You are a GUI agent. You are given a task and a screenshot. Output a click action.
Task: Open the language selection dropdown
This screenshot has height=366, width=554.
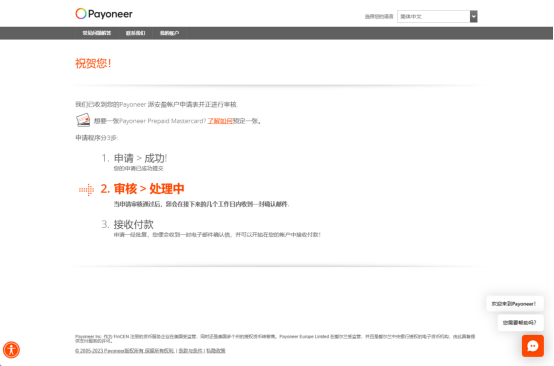coord(437,16)
